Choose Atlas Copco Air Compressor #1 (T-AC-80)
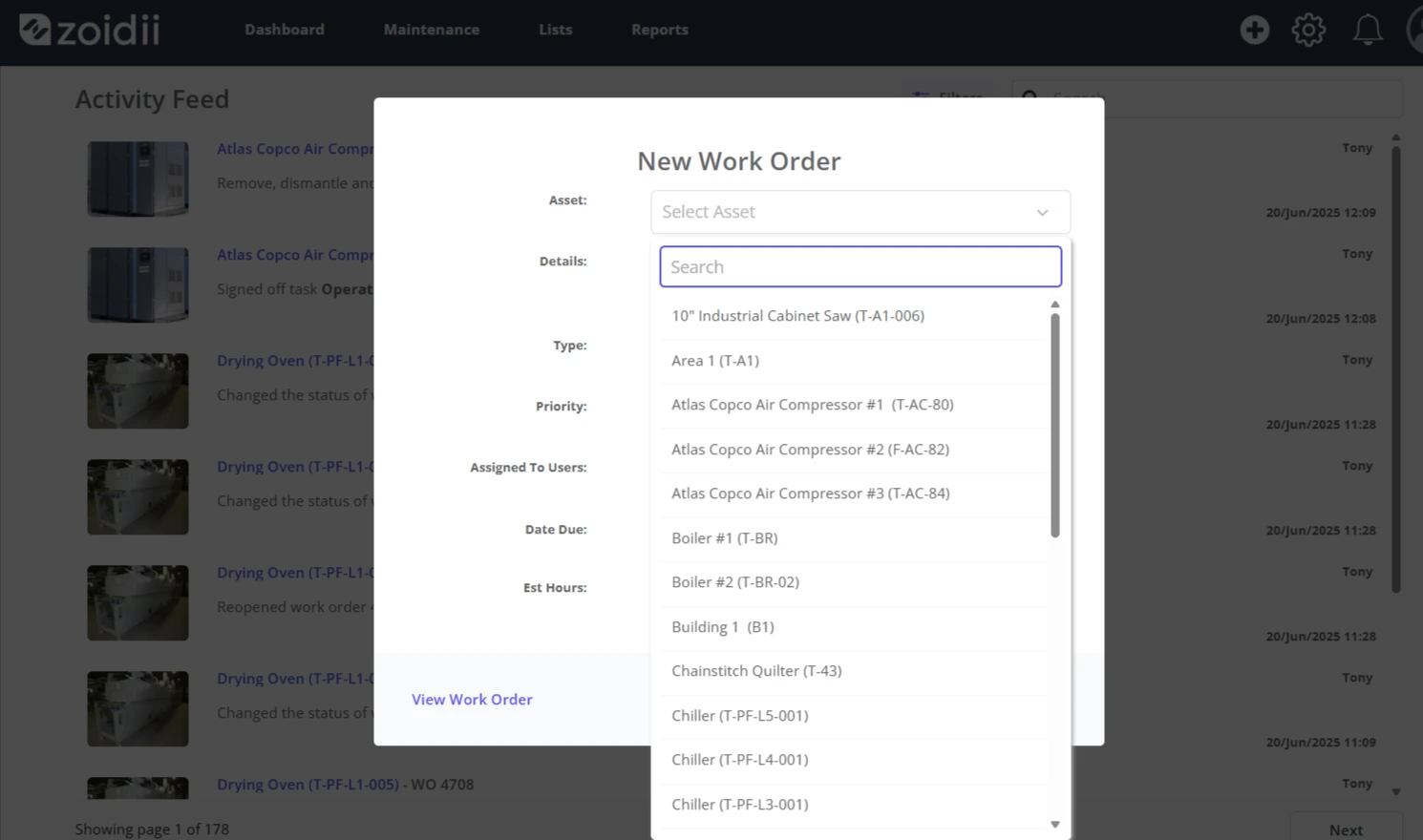This screenshot has width=1423, height=840. pyautogui.click(x=854, y=405)
